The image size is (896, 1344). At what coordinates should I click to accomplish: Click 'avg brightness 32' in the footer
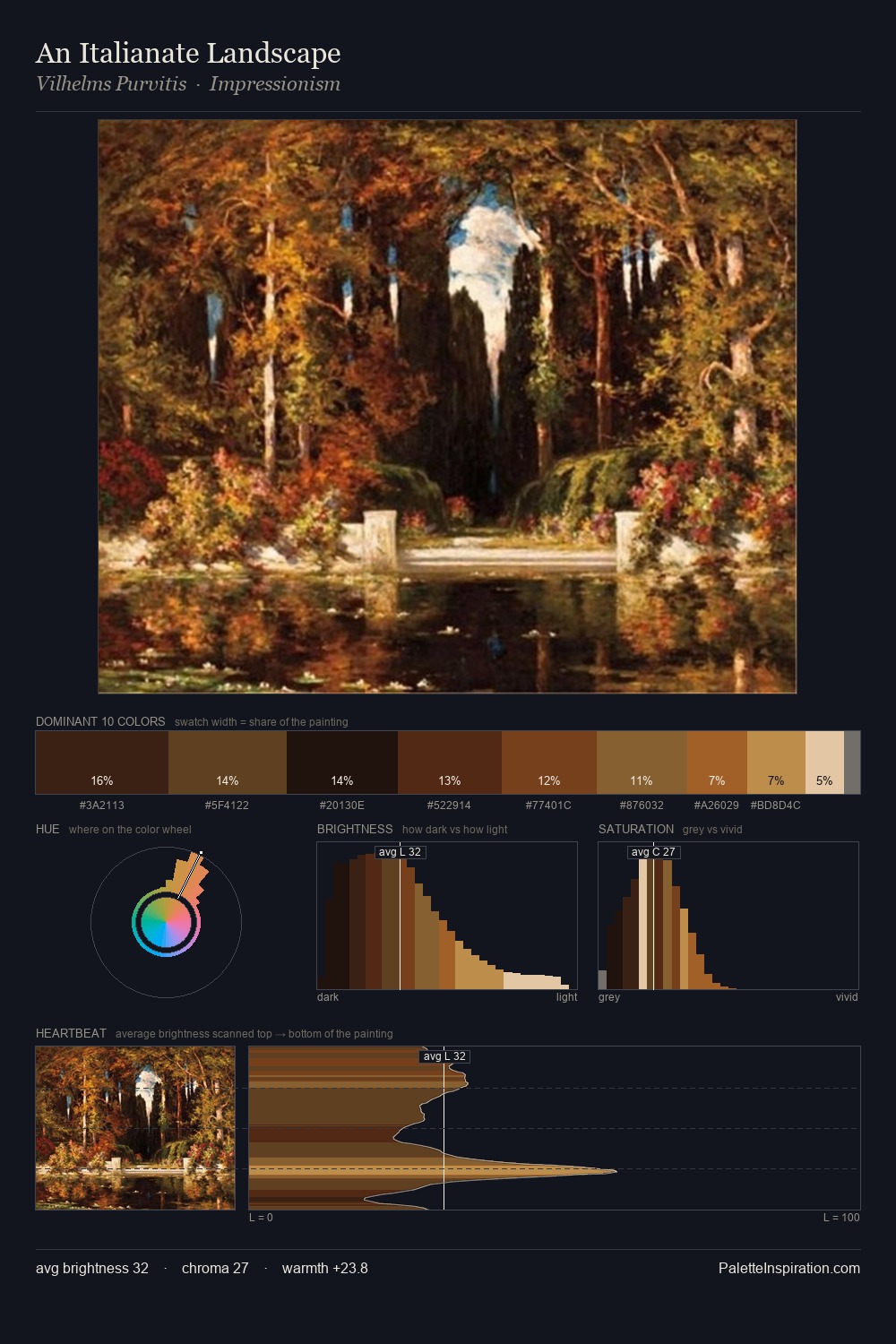[x=92, y=1268]
